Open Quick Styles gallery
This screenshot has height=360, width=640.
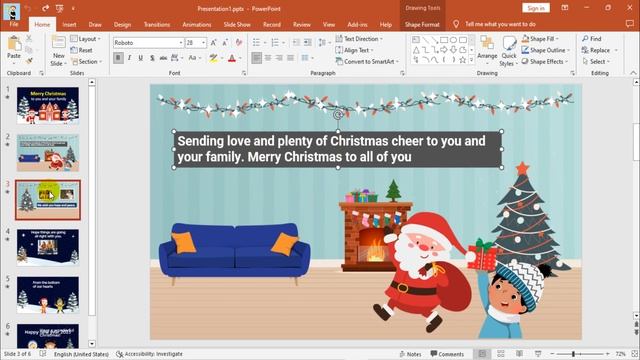point(509,51)
